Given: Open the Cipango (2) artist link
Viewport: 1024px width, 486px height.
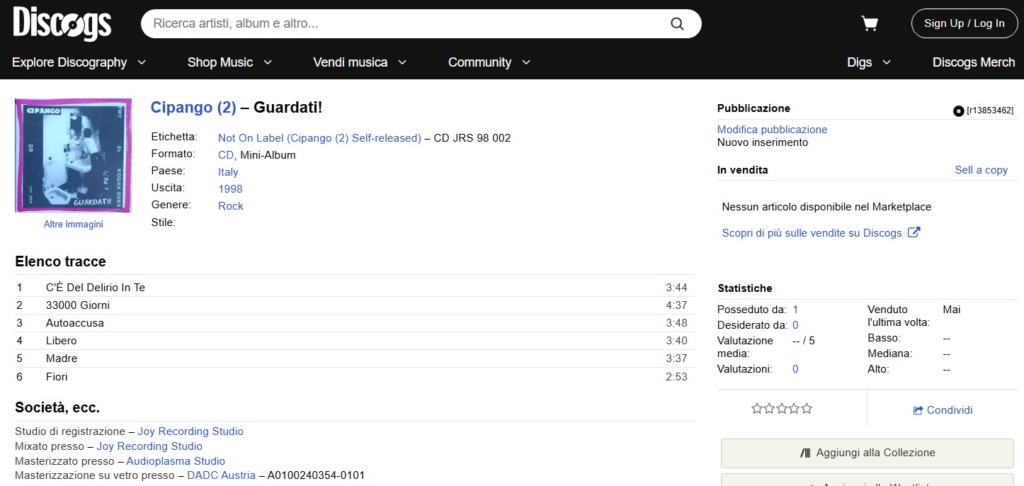Looking at the screenshot, I should point(193,107).
